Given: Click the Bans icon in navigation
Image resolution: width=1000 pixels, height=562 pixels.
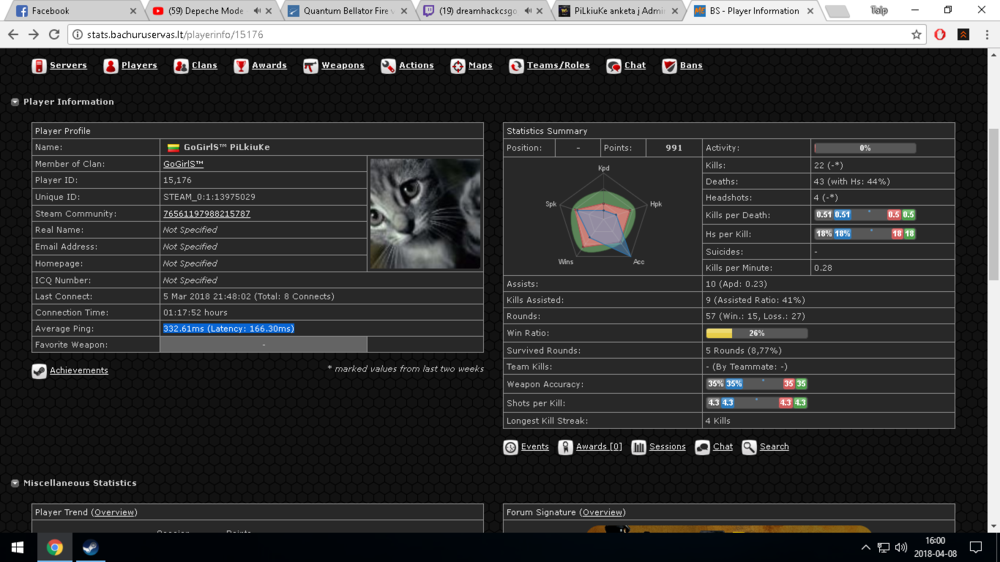Looking at the screenshot, I should (669, 66).
